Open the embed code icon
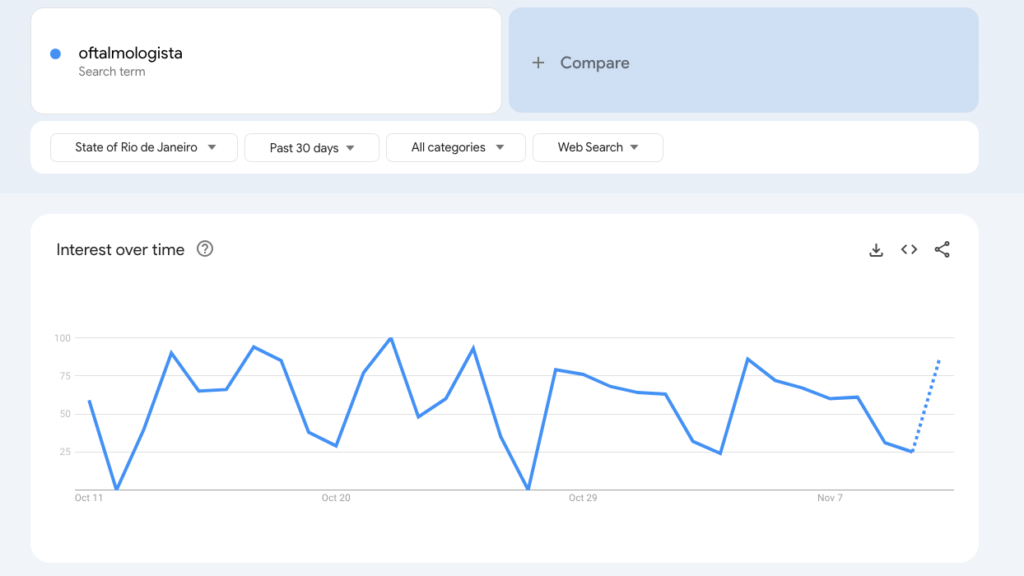This screenshot has width=1024, height=576. pyautogui.click(x=909, y=249)
